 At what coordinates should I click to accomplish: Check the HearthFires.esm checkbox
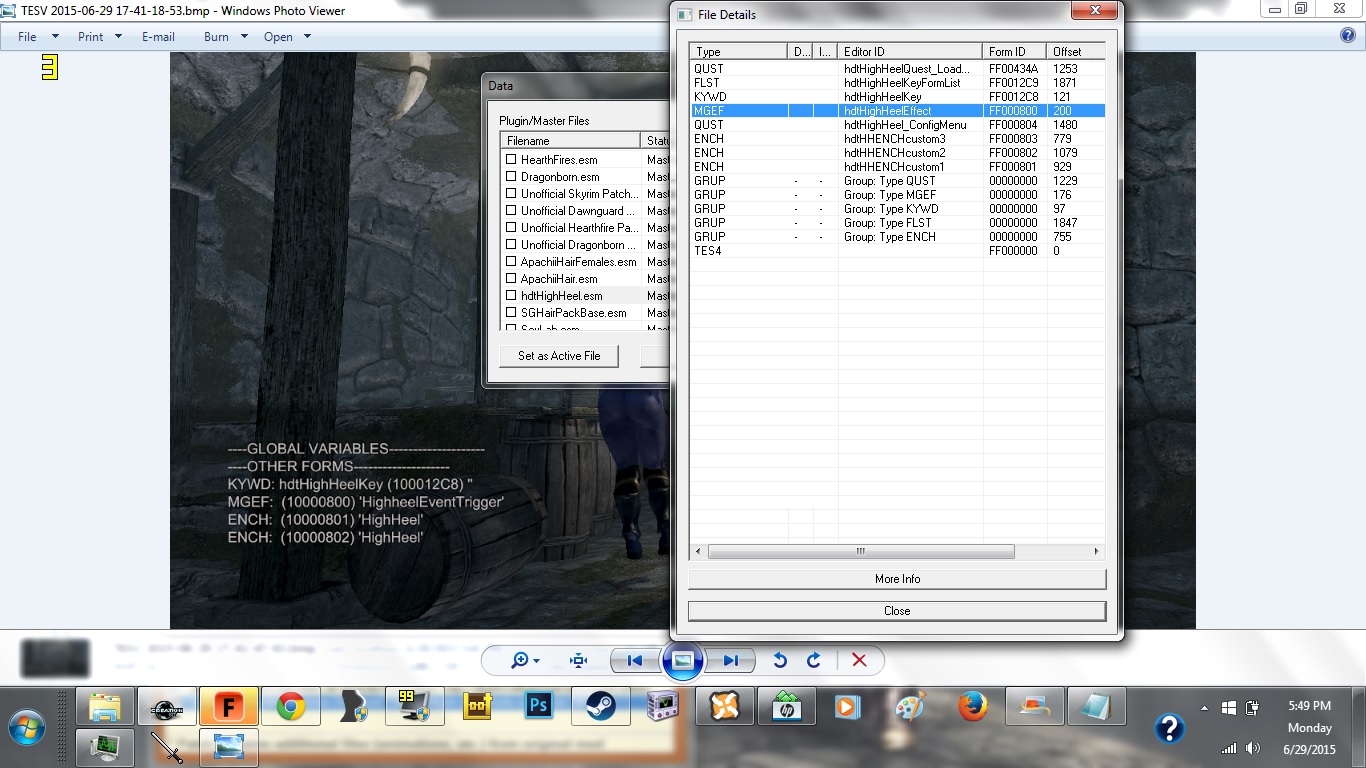point(511,160)
